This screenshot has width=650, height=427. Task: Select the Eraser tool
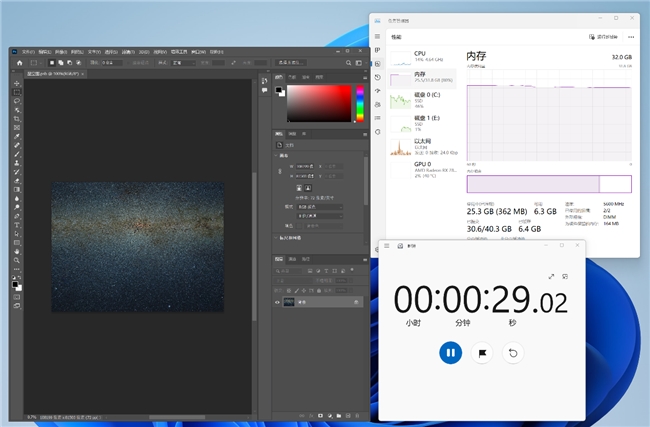pos(17,181)
